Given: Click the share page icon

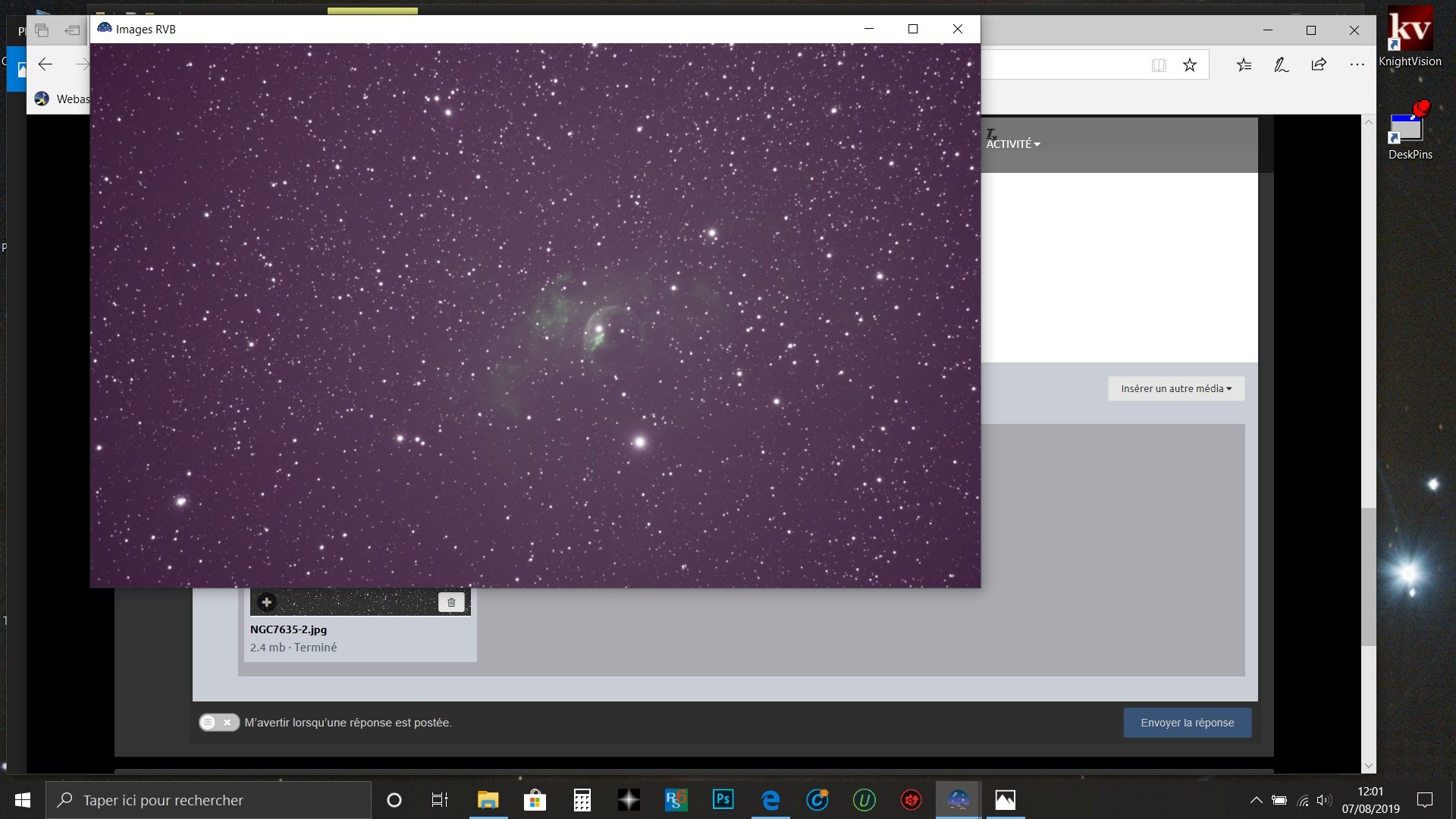Looking at the screenshot, I should pyautogui.click(x=1319, y=65).
